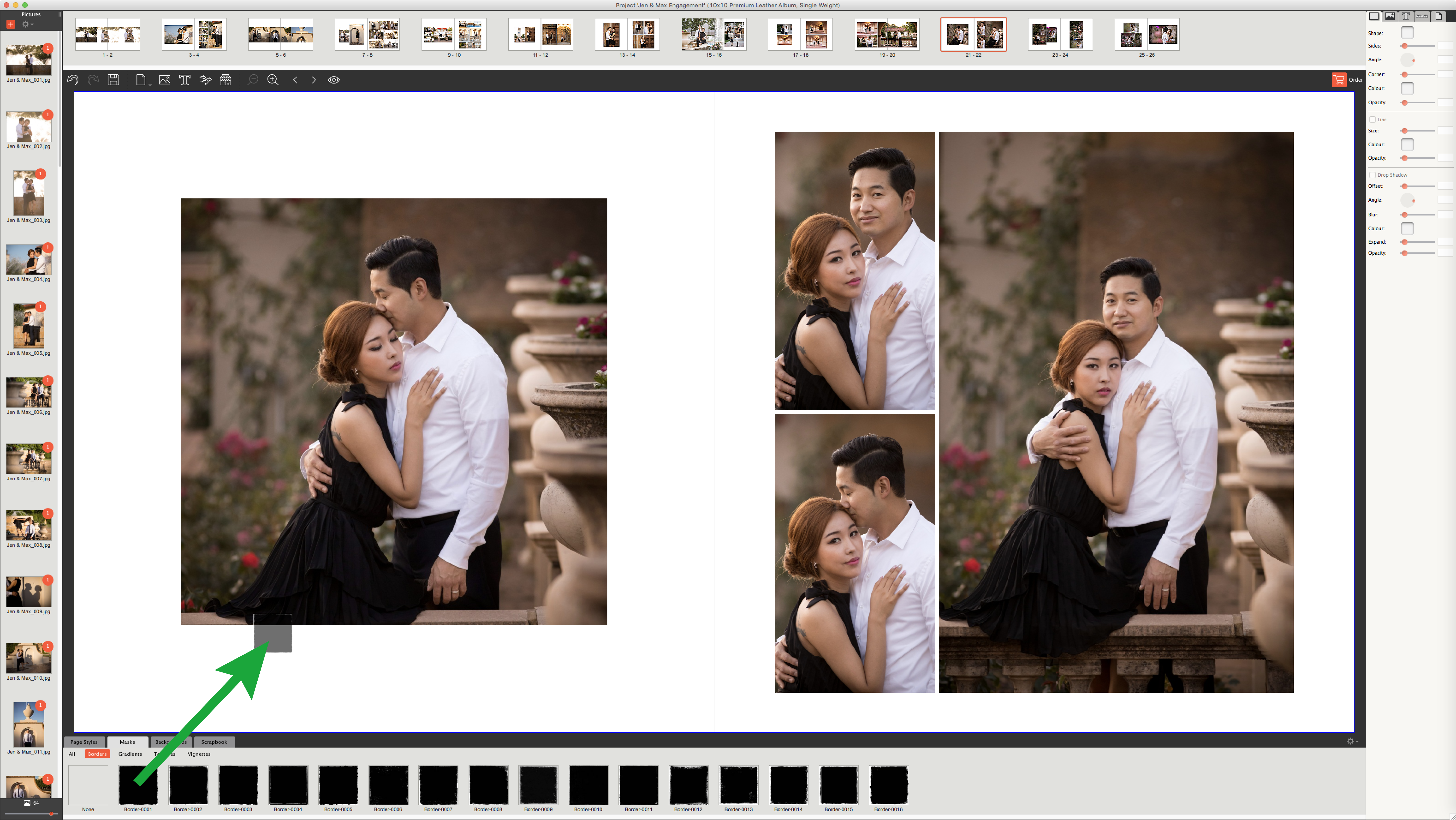This screenshot has height=820, width=1456.
Task: Save the project with the floppy disk icon
Action: pyautogui.click(x=114, y=80)
